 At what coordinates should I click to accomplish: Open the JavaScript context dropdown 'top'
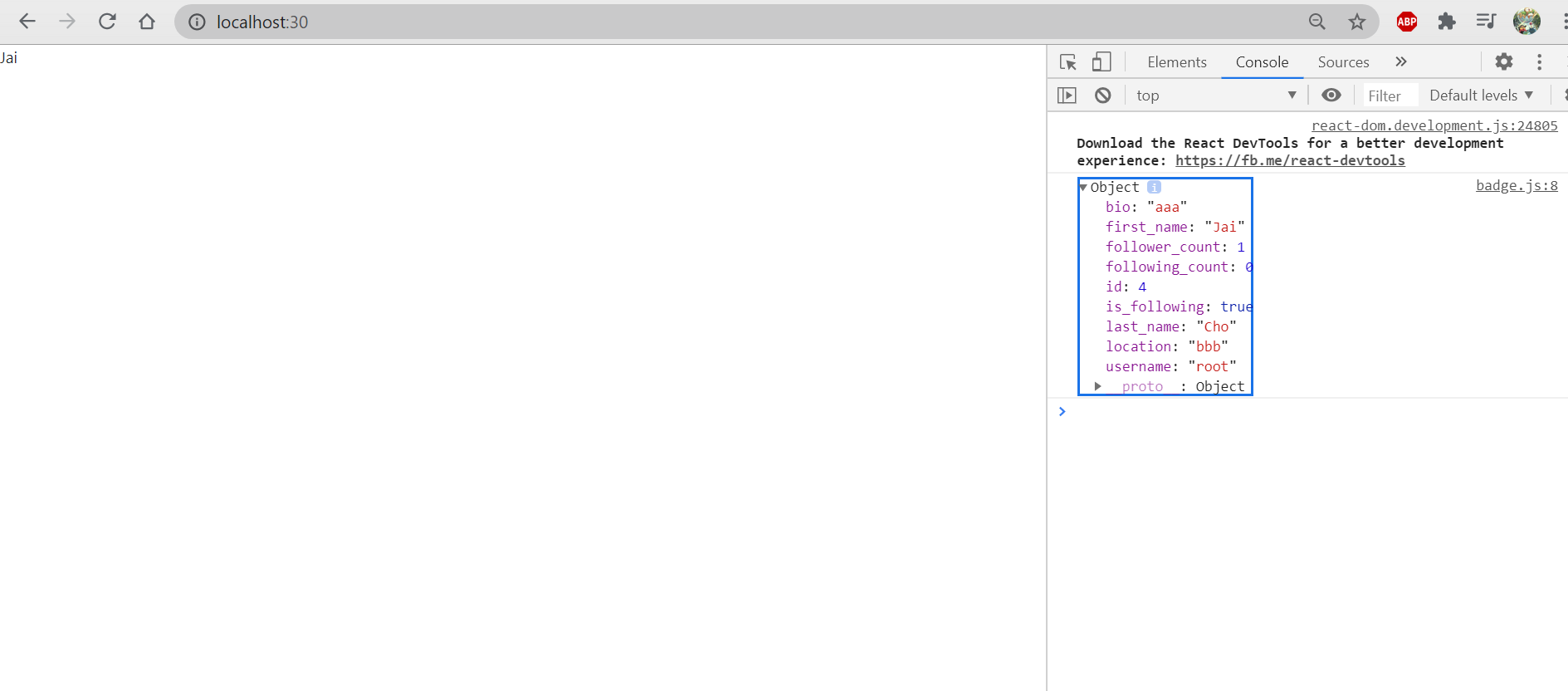1216,96
